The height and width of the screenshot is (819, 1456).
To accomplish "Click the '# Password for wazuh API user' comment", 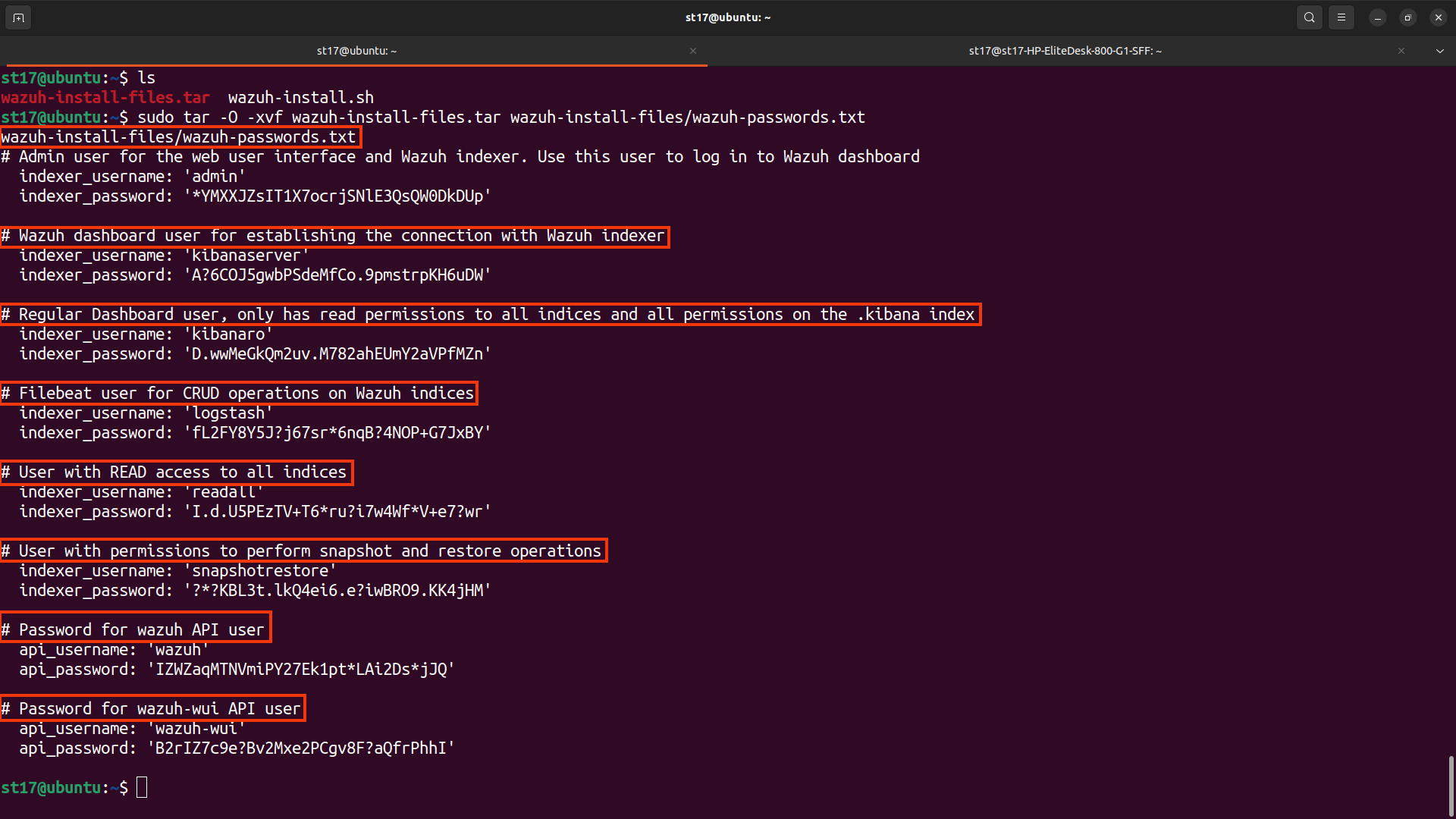I will pos(133,629).
